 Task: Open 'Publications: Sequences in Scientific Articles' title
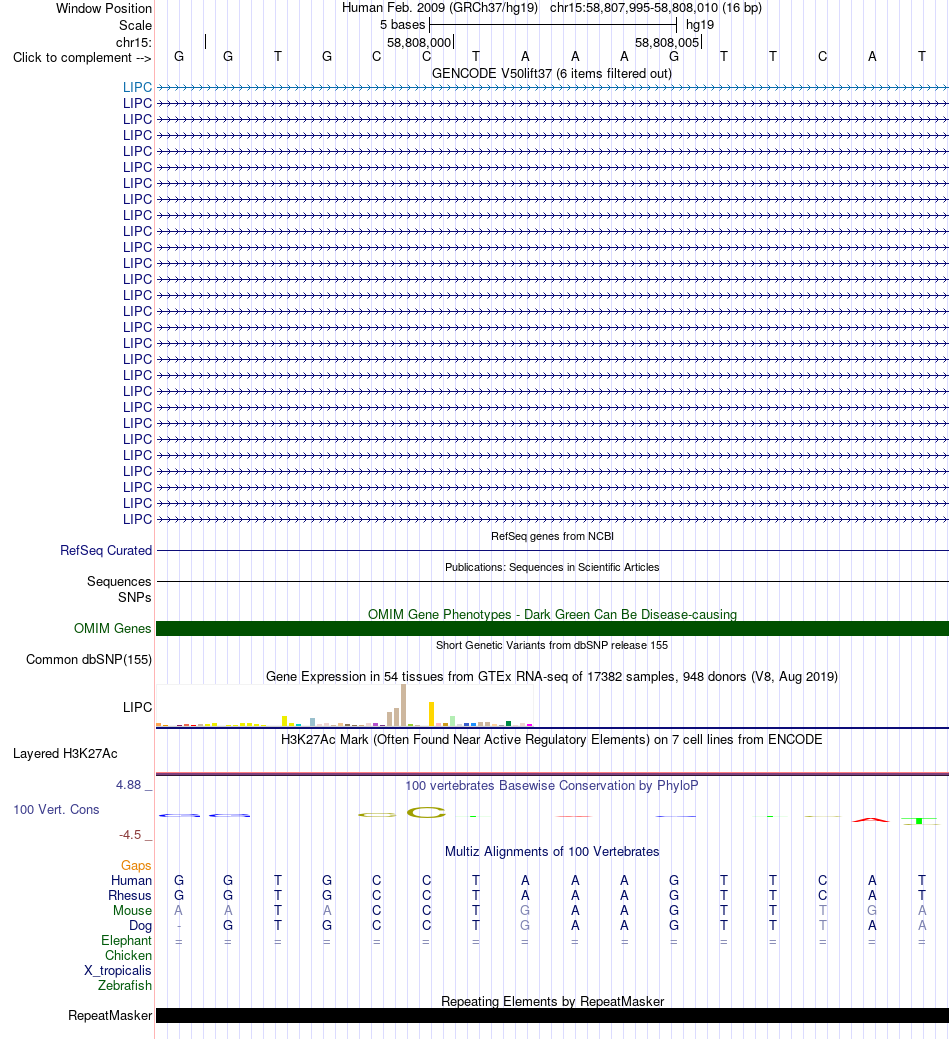[x=552, y=567]
